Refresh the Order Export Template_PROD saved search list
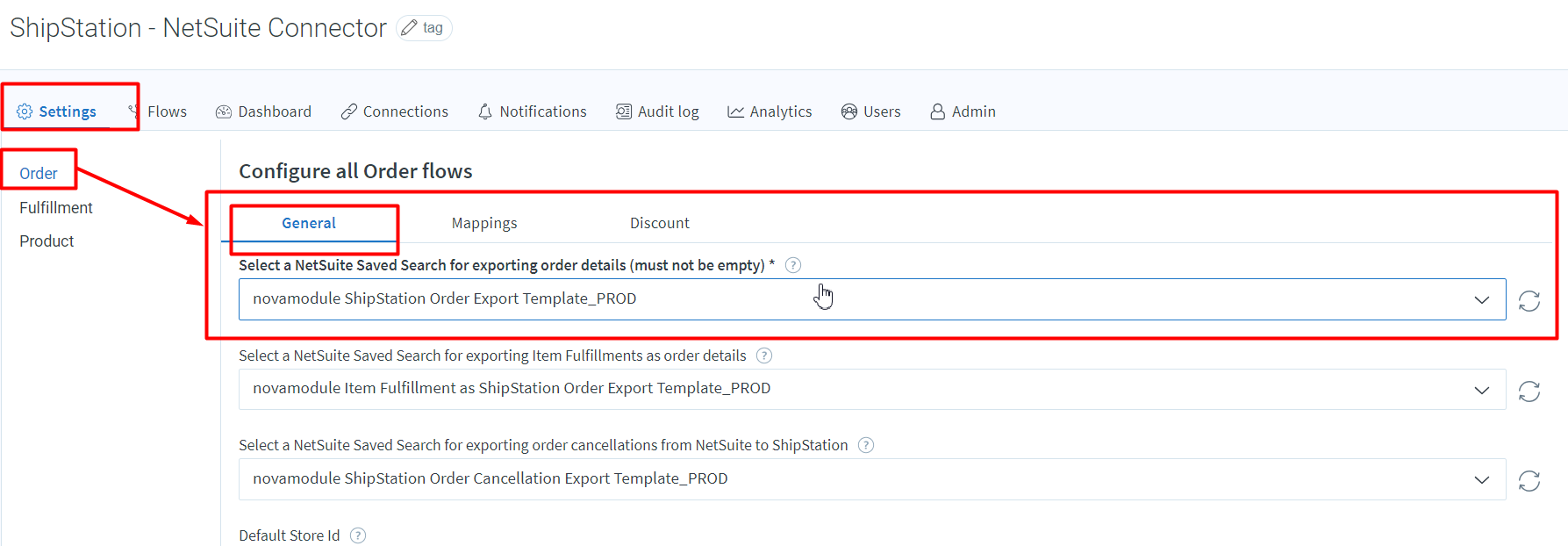Screen dimensions: 1568x546 1529,301
